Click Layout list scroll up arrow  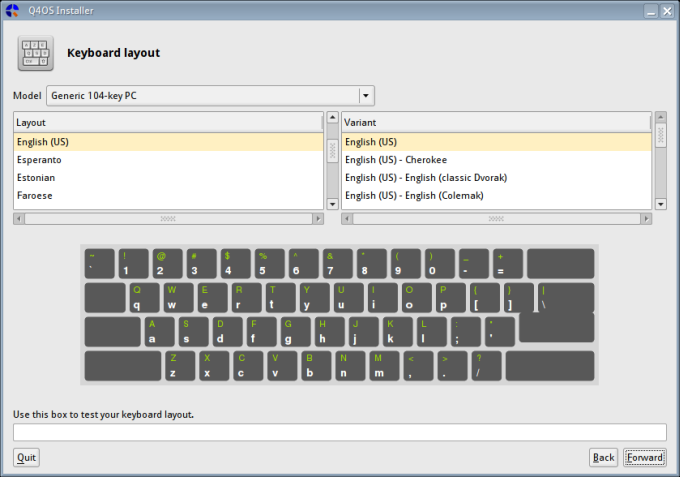[x=333, y=117]
